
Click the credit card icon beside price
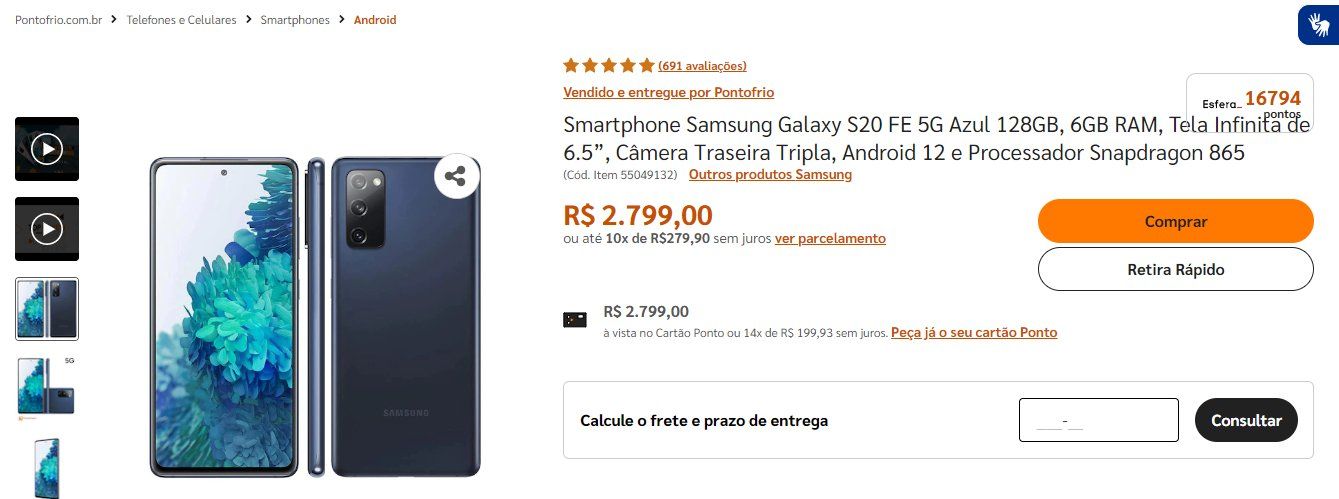coord(575,320)
